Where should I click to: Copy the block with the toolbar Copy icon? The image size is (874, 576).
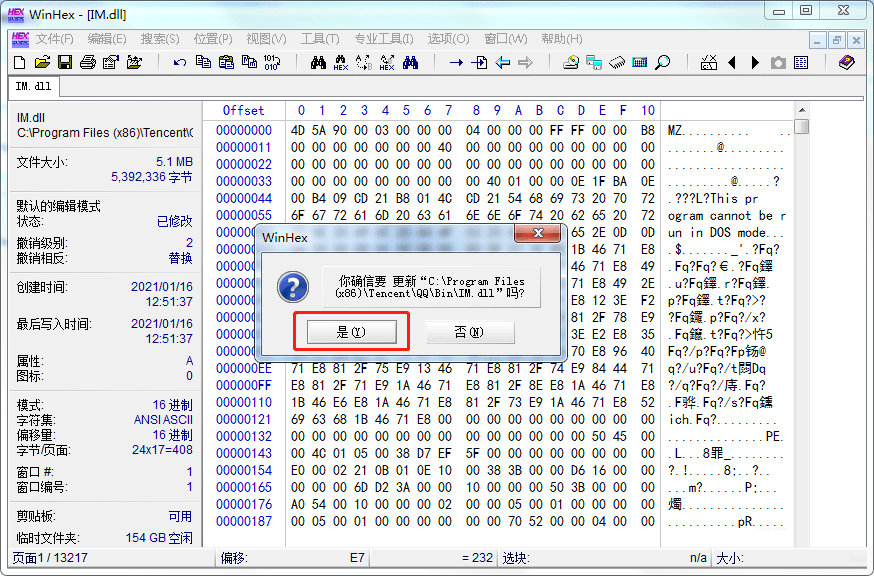[x=203, y=62]
